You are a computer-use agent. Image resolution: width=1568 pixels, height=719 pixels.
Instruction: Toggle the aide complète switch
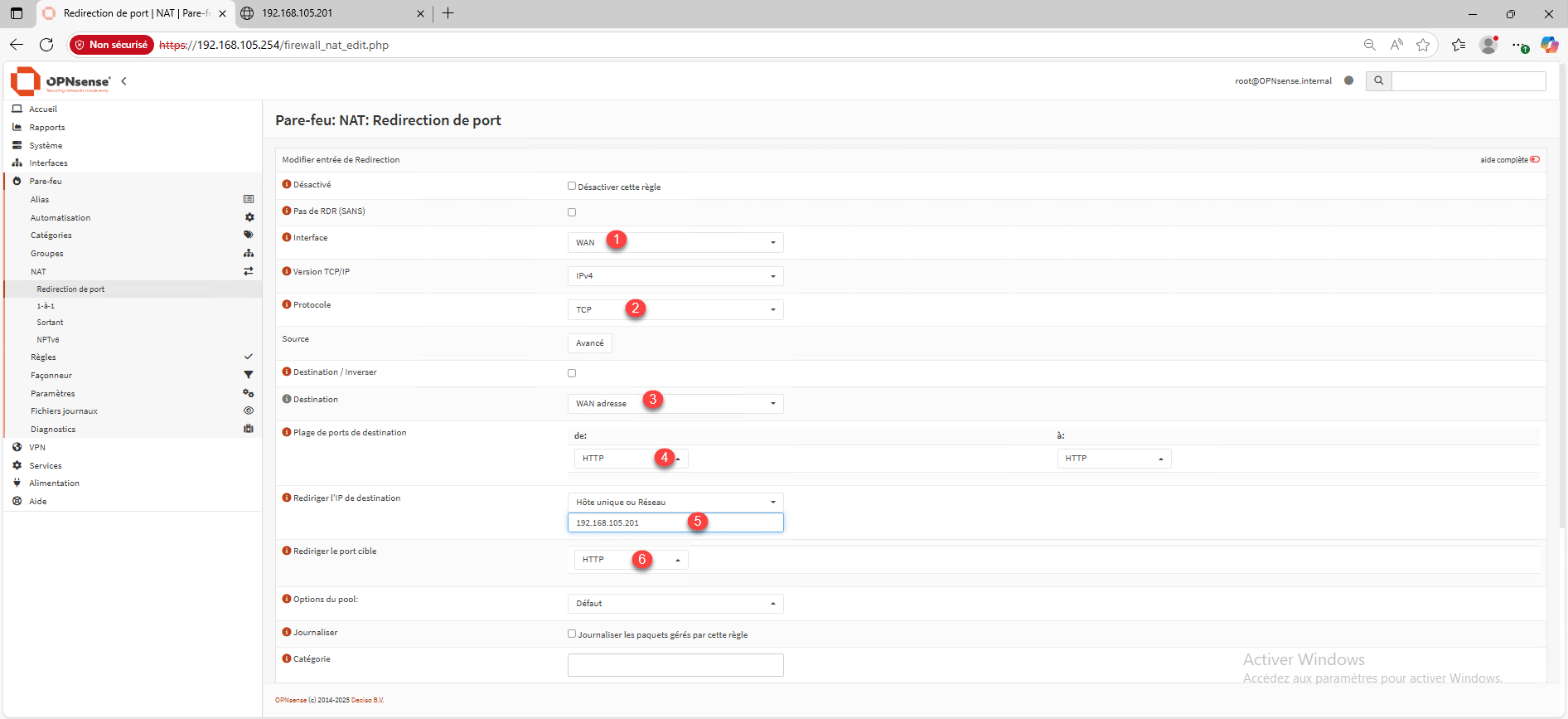1535,159
